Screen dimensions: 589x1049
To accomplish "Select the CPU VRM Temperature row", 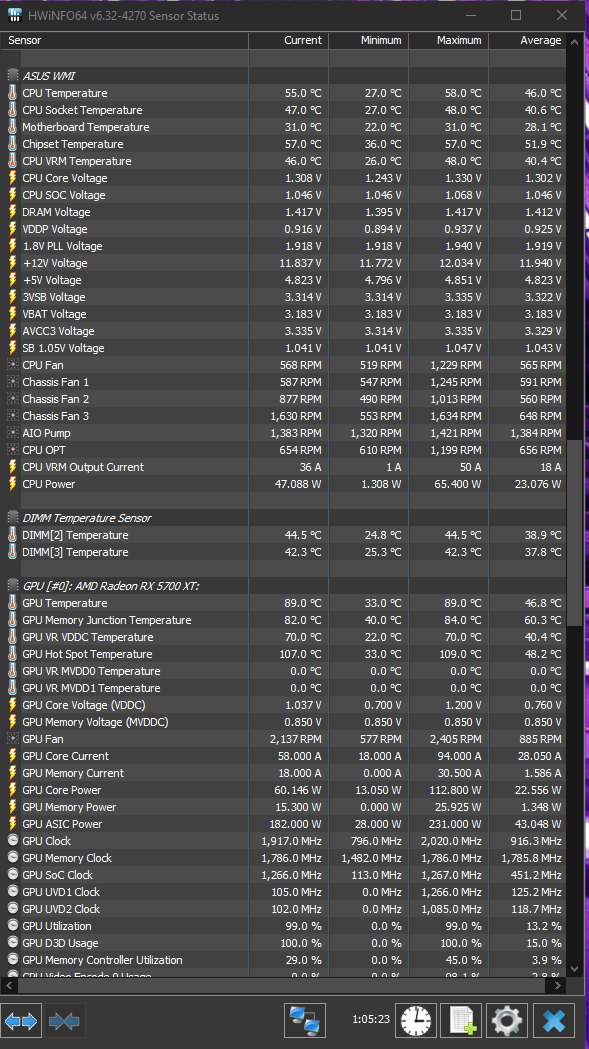I will [x=284, y=161].
